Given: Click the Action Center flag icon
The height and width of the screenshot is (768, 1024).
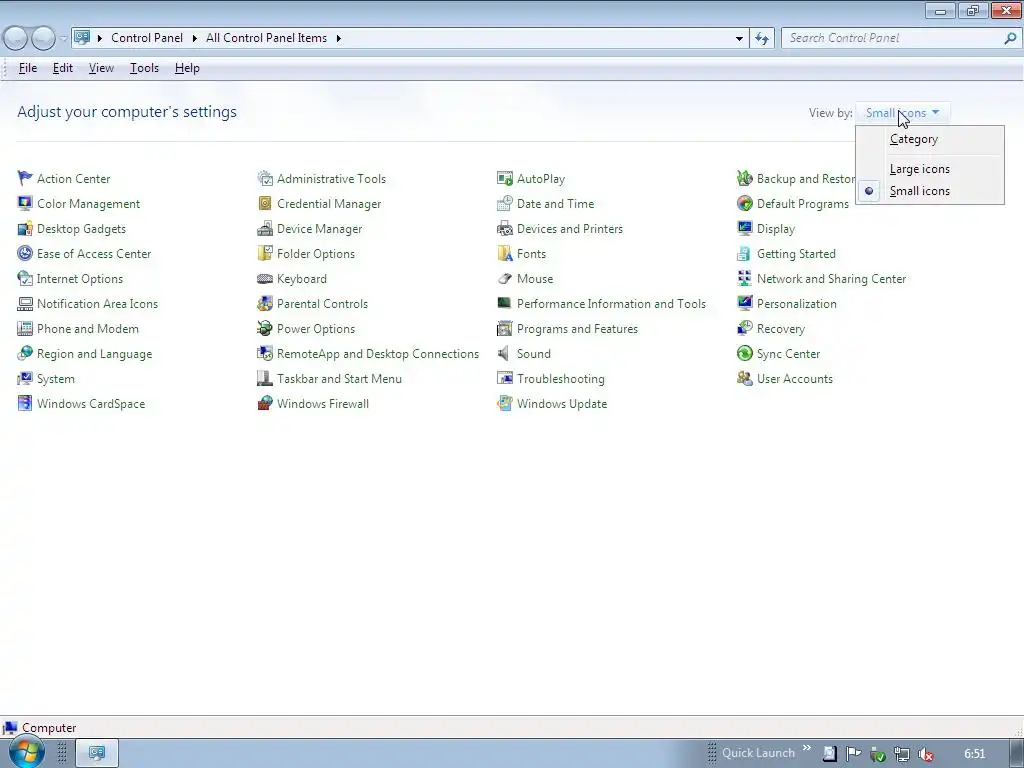Looking at the screenshot, I should coord(25,178).
